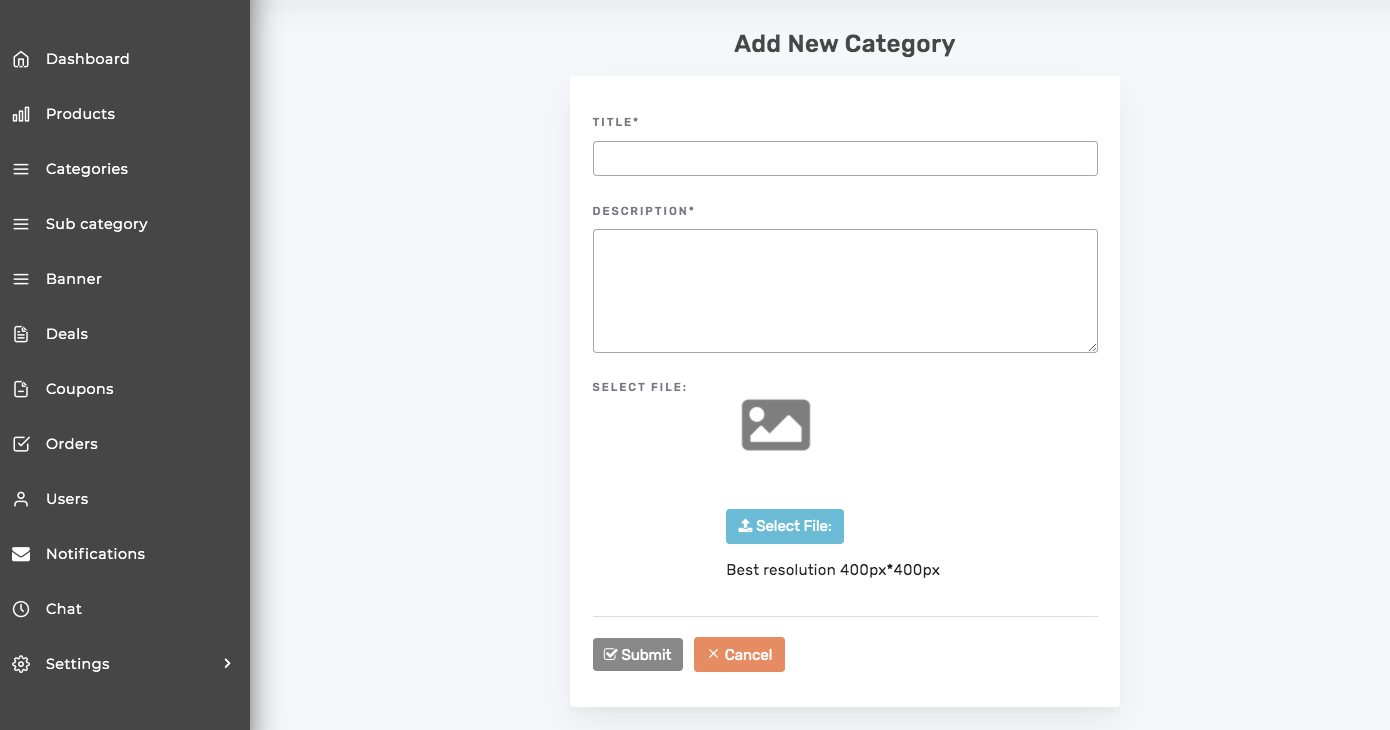
Task: Click the blue Select File button
Action: click(785, 526)
